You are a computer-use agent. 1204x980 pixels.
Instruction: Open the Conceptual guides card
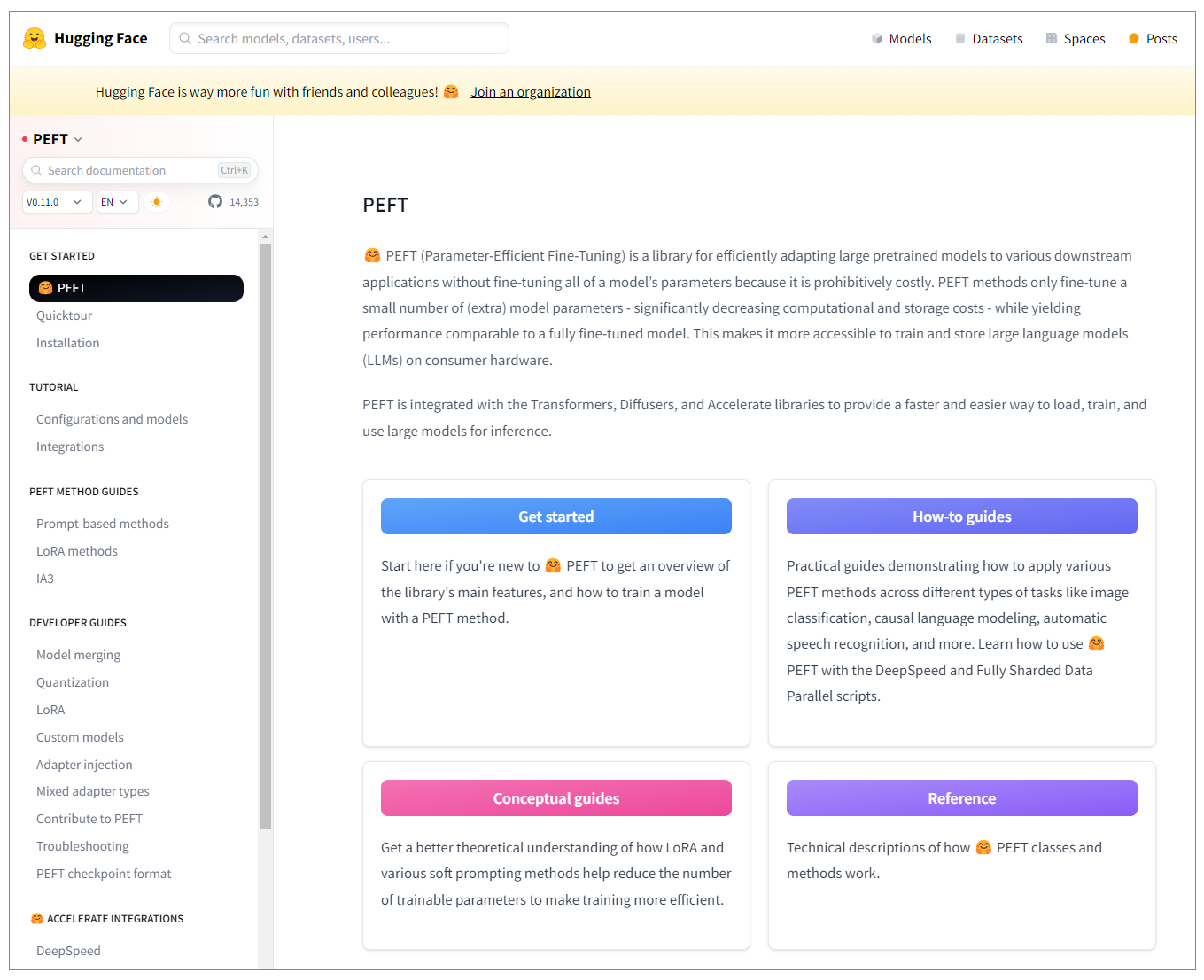point(555,798)
